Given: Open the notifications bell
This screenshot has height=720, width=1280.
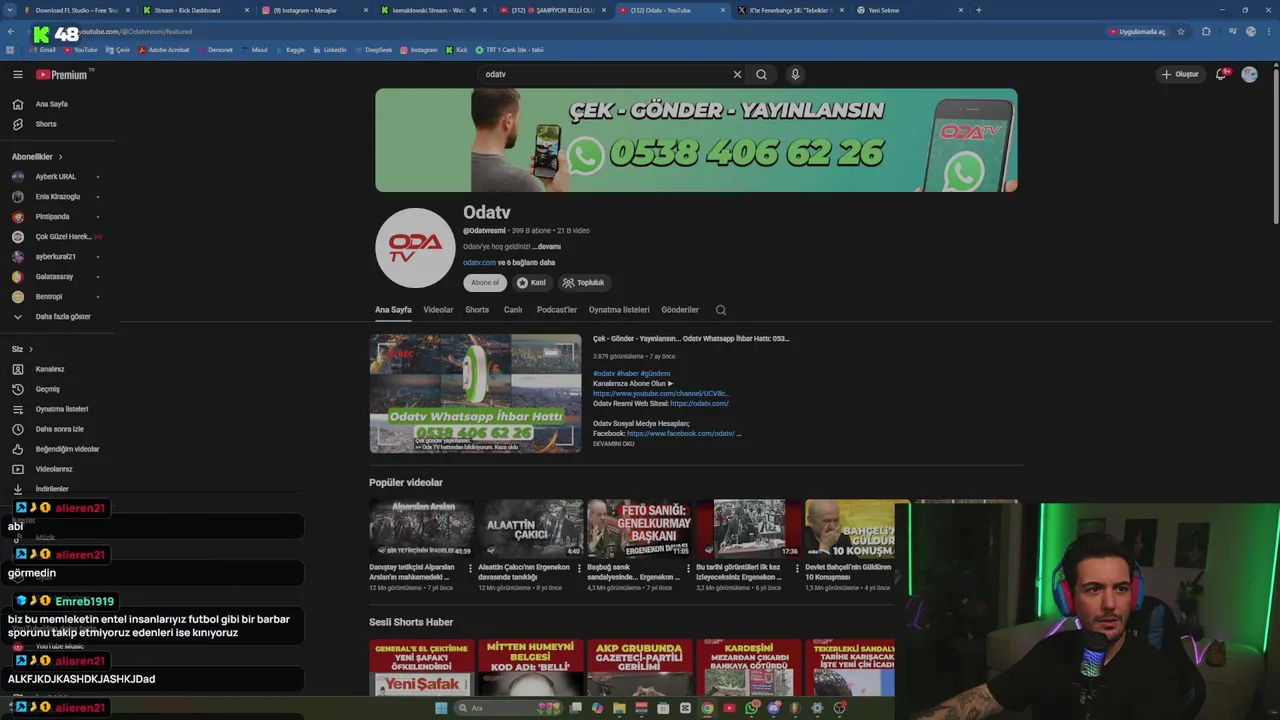Looking at the screenshot, I should (x=1222, y=74).
